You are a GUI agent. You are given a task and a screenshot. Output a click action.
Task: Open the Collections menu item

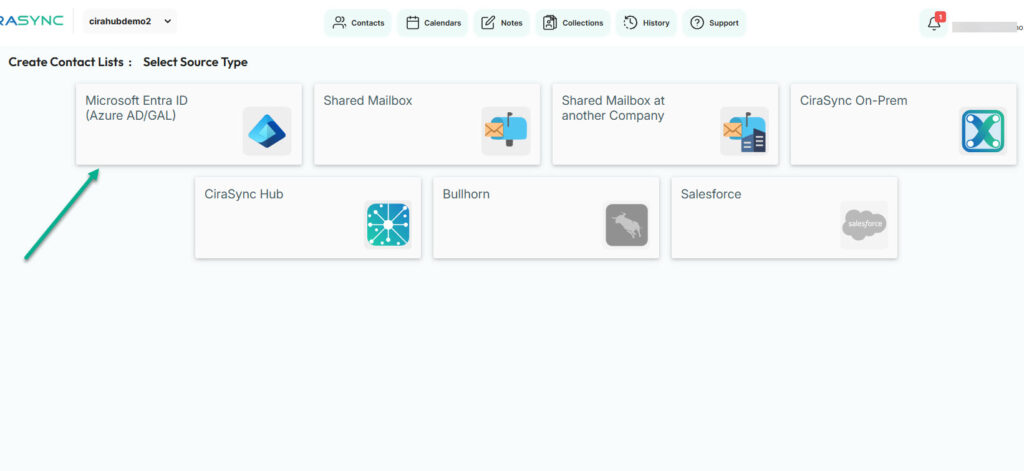pos(573,23)
